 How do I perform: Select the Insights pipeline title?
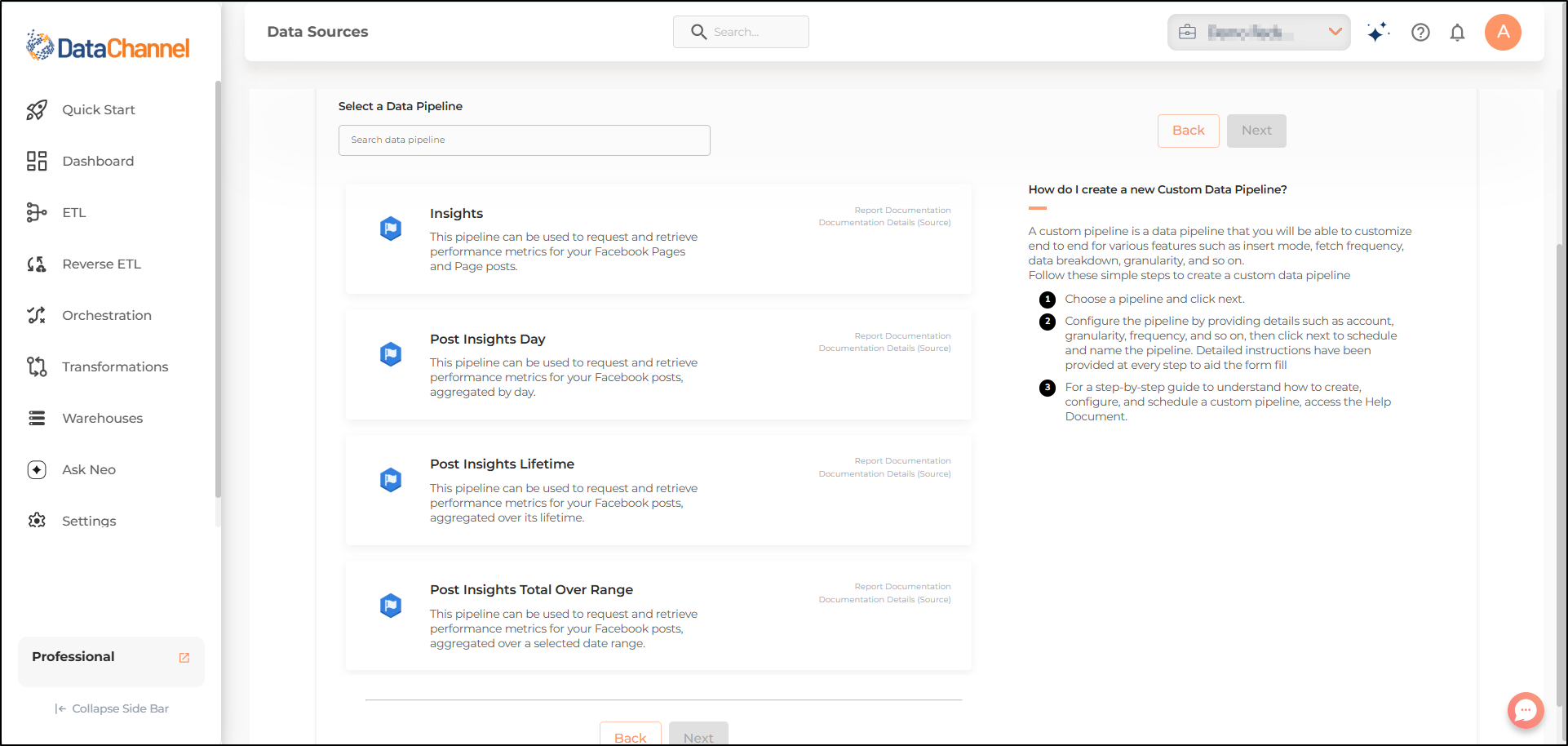tap(456, 213)
